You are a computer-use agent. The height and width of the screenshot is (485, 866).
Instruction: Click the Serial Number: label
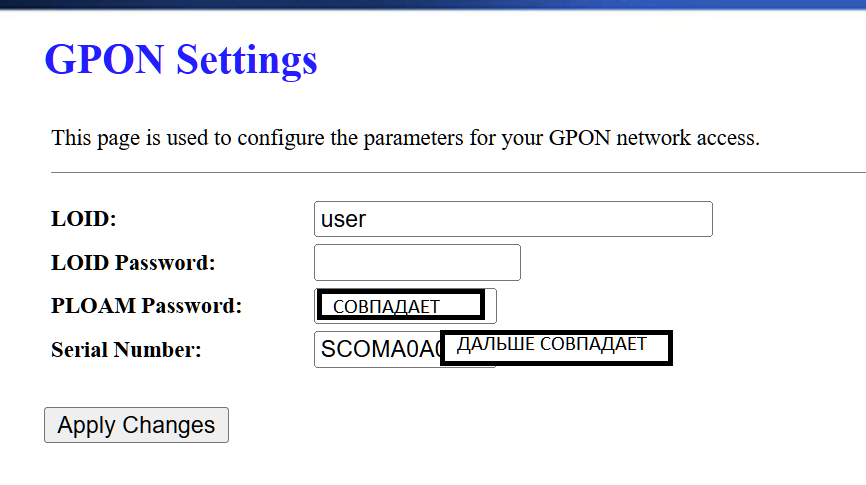126,350
